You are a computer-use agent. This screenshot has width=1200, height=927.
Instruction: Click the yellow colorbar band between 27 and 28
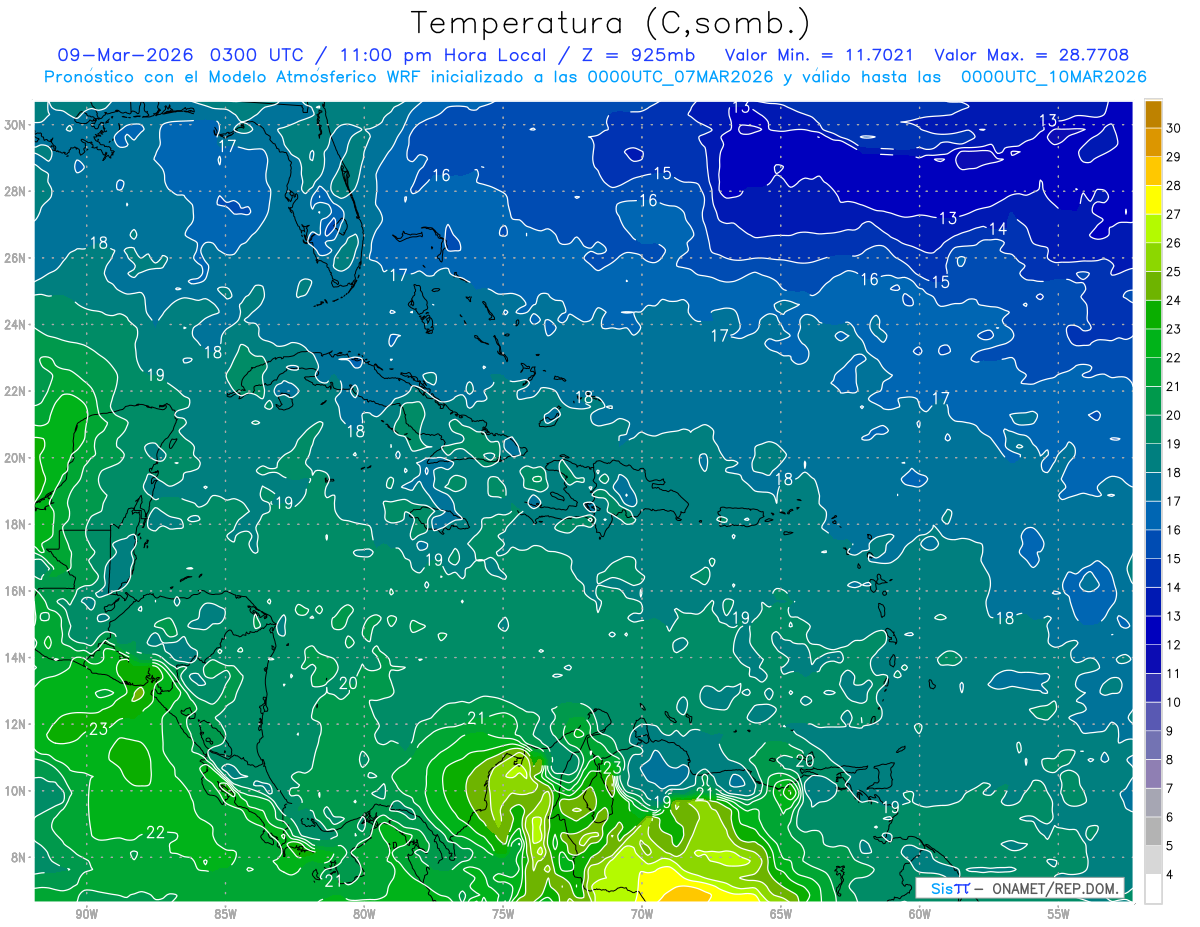[x=1153, y=200]
